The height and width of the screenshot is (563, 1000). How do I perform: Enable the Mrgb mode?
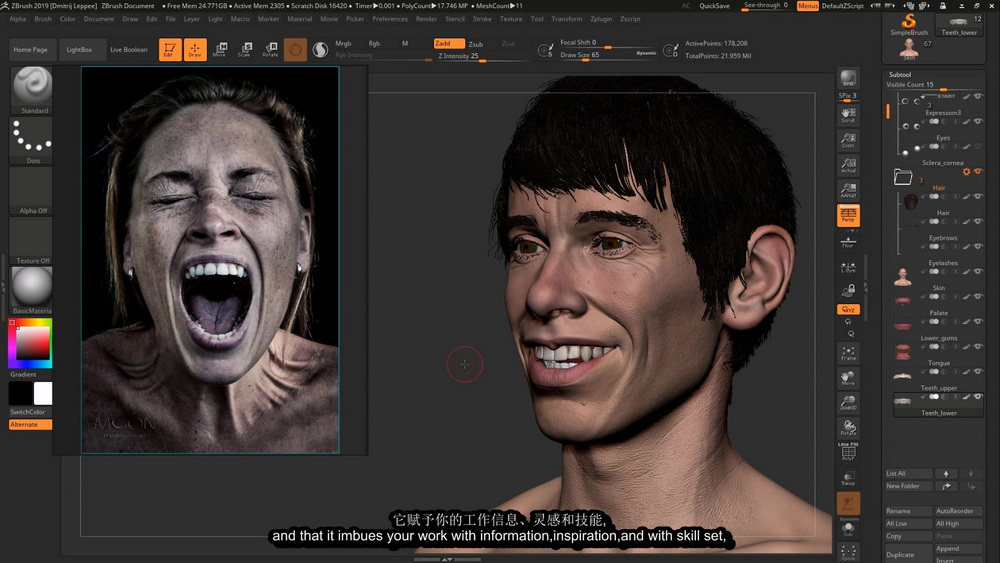(343, 43)
